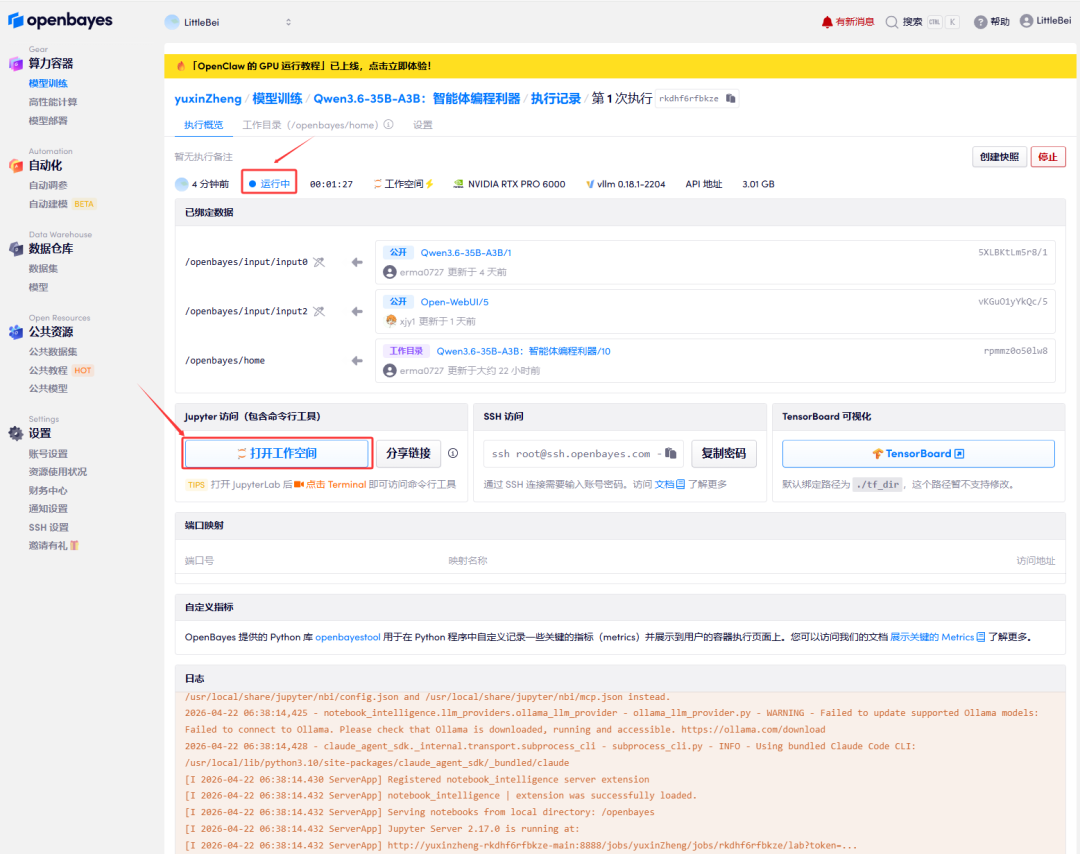Viewport: 1080px width, 854px height.
Task: Copy the execution ID rkdhf6rfbkze
Action: click(x=731, y=98)
